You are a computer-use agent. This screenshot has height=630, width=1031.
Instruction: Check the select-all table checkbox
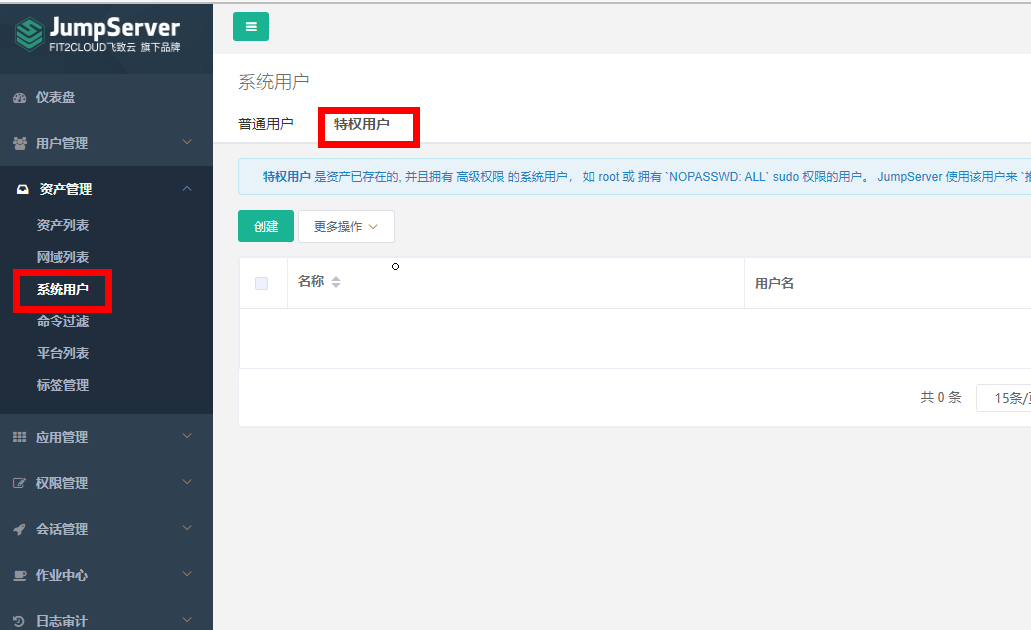pyautogui.click(x=261, y=283)
